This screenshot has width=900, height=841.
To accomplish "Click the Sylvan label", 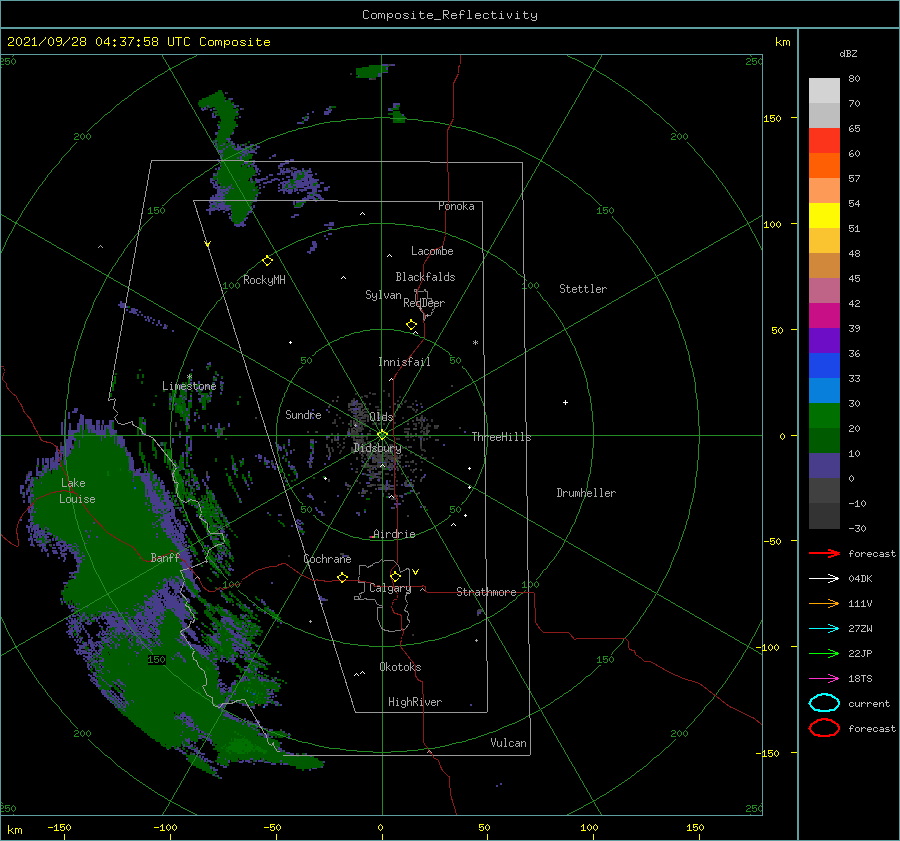I will [383, 295].
